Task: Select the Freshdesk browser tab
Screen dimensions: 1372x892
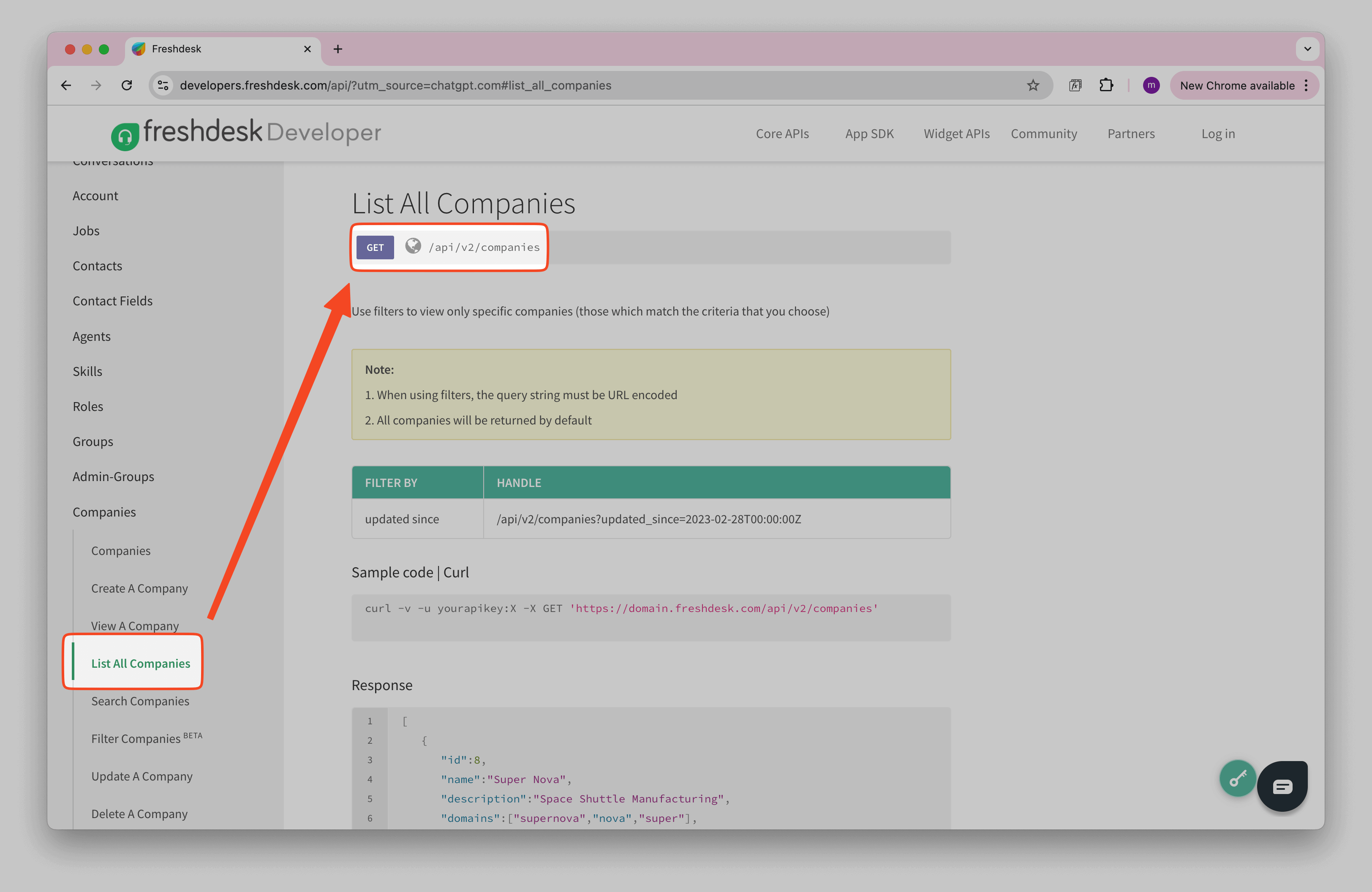Action: pyautogui.click(x=222, y=49)
